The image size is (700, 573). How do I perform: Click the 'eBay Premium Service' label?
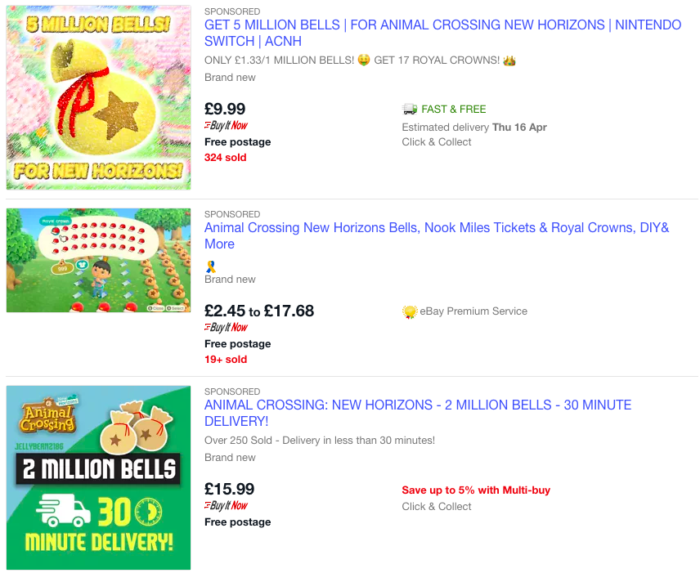tap(474, 312)
